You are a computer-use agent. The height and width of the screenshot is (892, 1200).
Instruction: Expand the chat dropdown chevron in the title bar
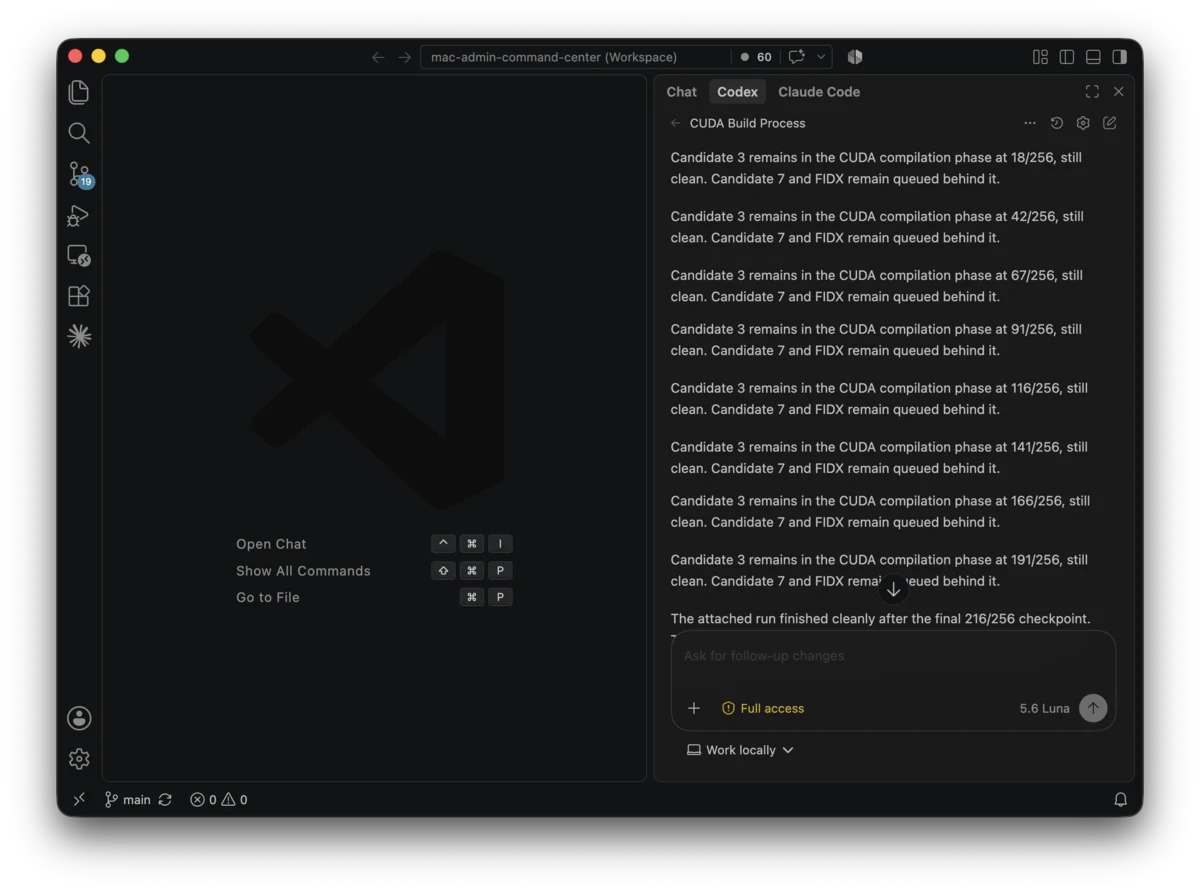pos(821,57)
